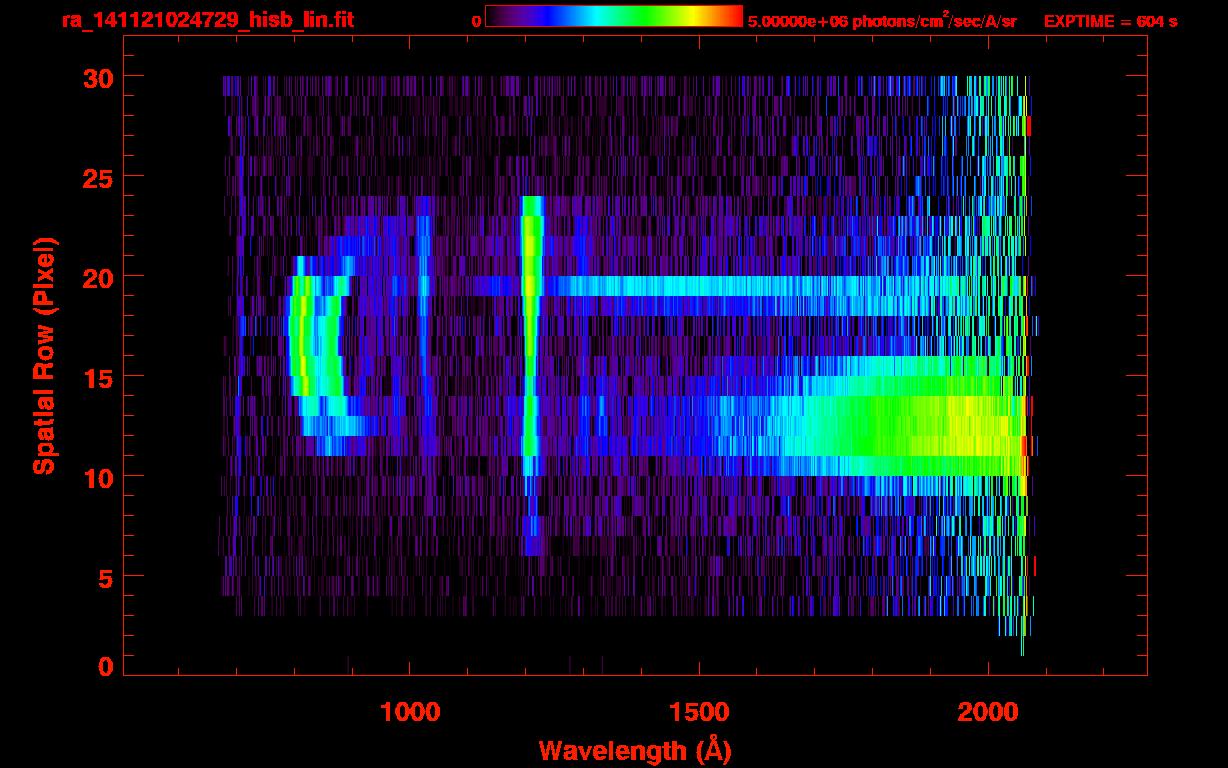Click the x-axis tick label 1000
The image size is (1228, 768).
[x=410, y=713]
